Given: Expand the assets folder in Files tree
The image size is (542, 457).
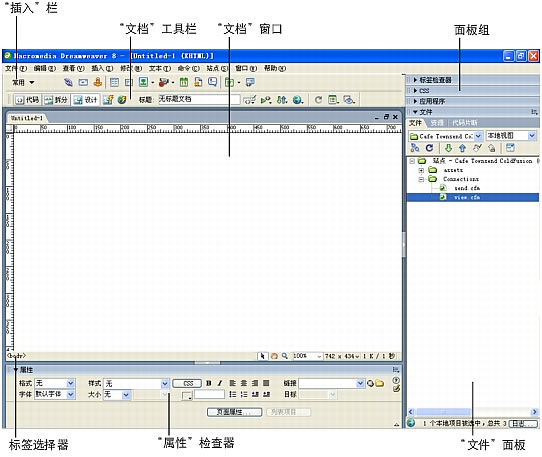Looking at the screenshot, I should pyautogui.click(x=421, y=170).
